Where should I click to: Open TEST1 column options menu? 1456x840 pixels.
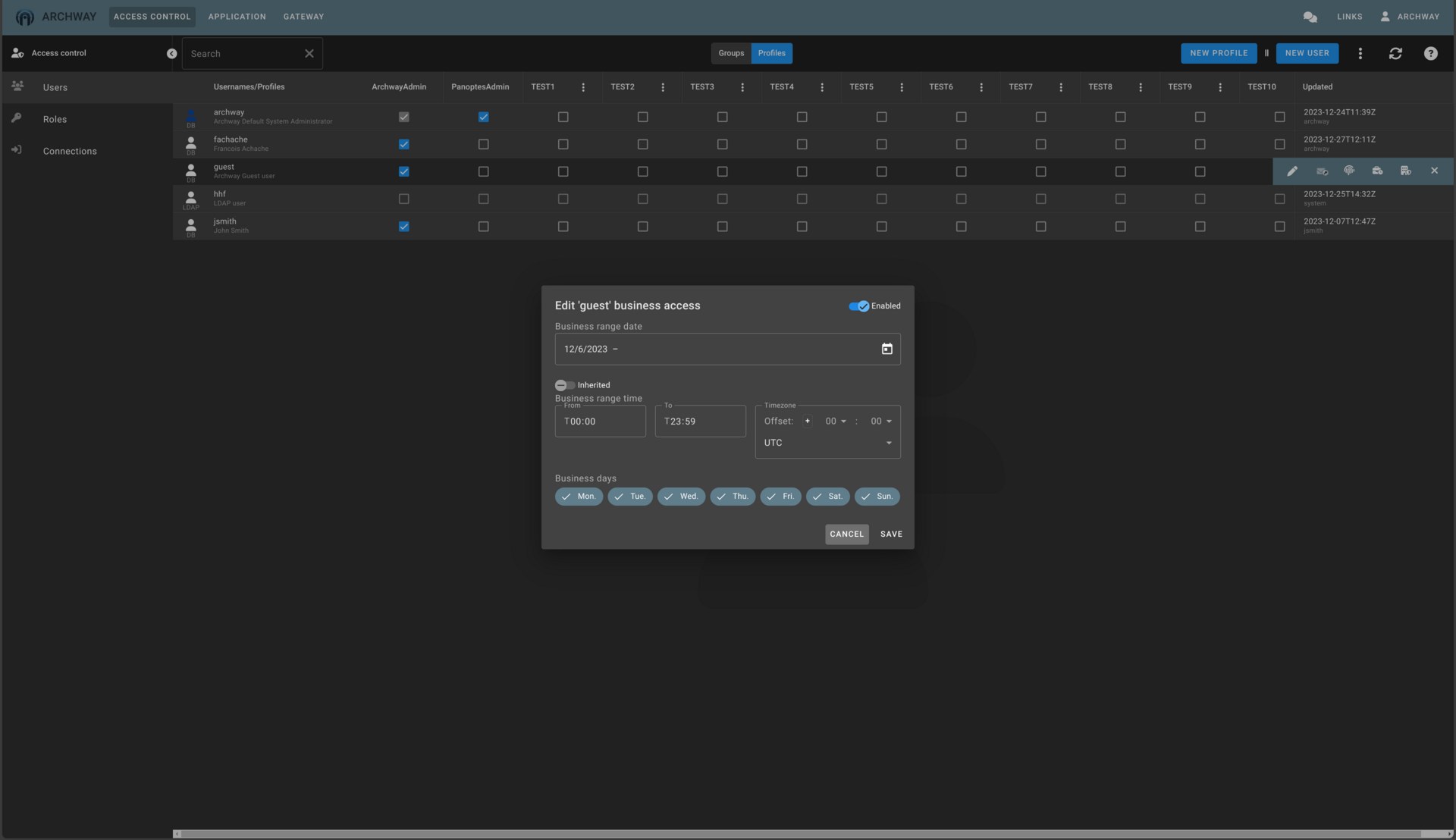point(582,87)
